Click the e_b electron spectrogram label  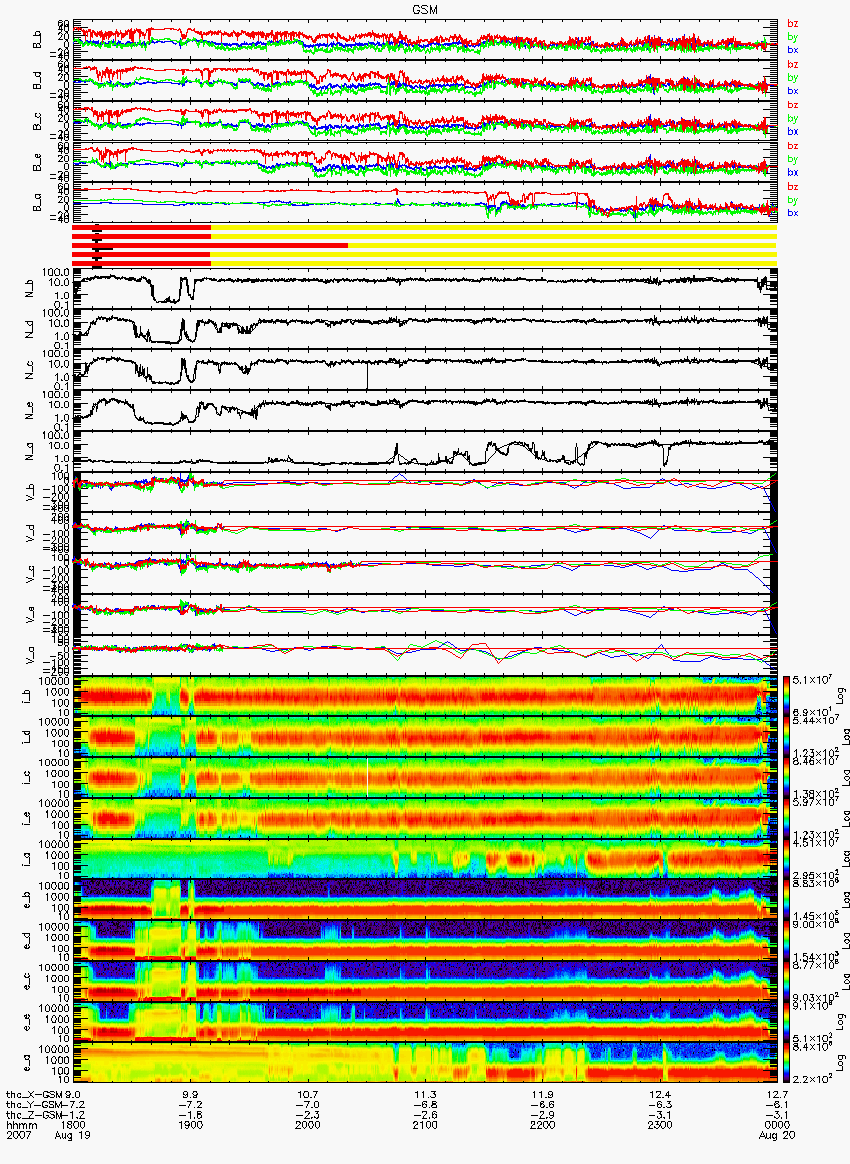(x=28, y=900)
